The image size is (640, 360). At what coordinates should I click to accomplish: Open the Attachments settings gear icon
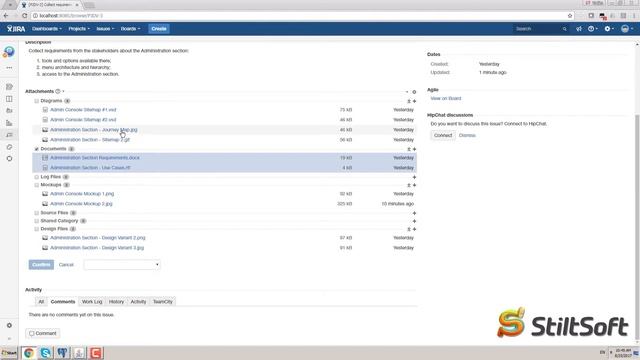pos(414,92)
